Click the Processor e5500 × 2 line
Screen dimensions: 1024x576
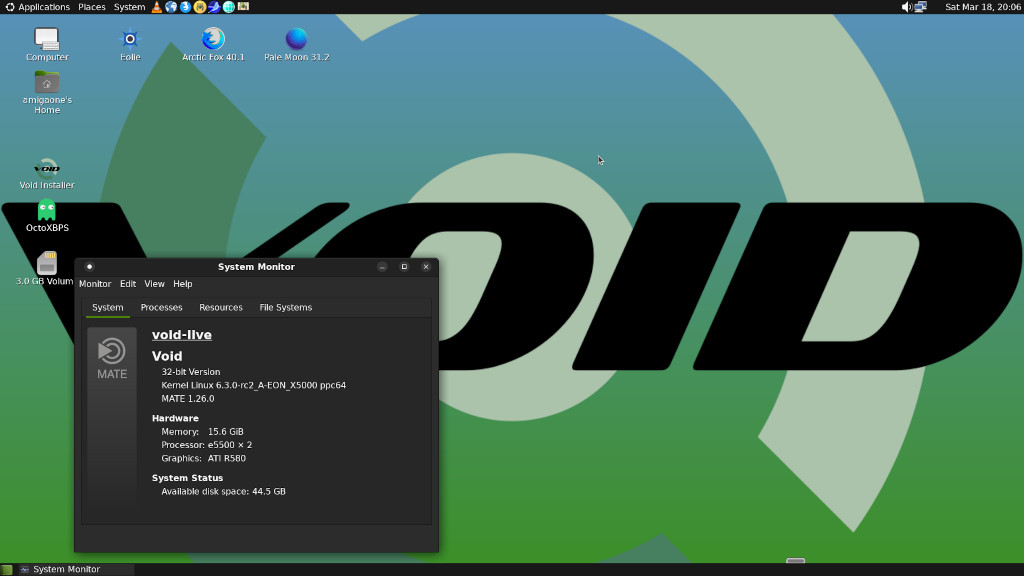click(x=206, y=445)
